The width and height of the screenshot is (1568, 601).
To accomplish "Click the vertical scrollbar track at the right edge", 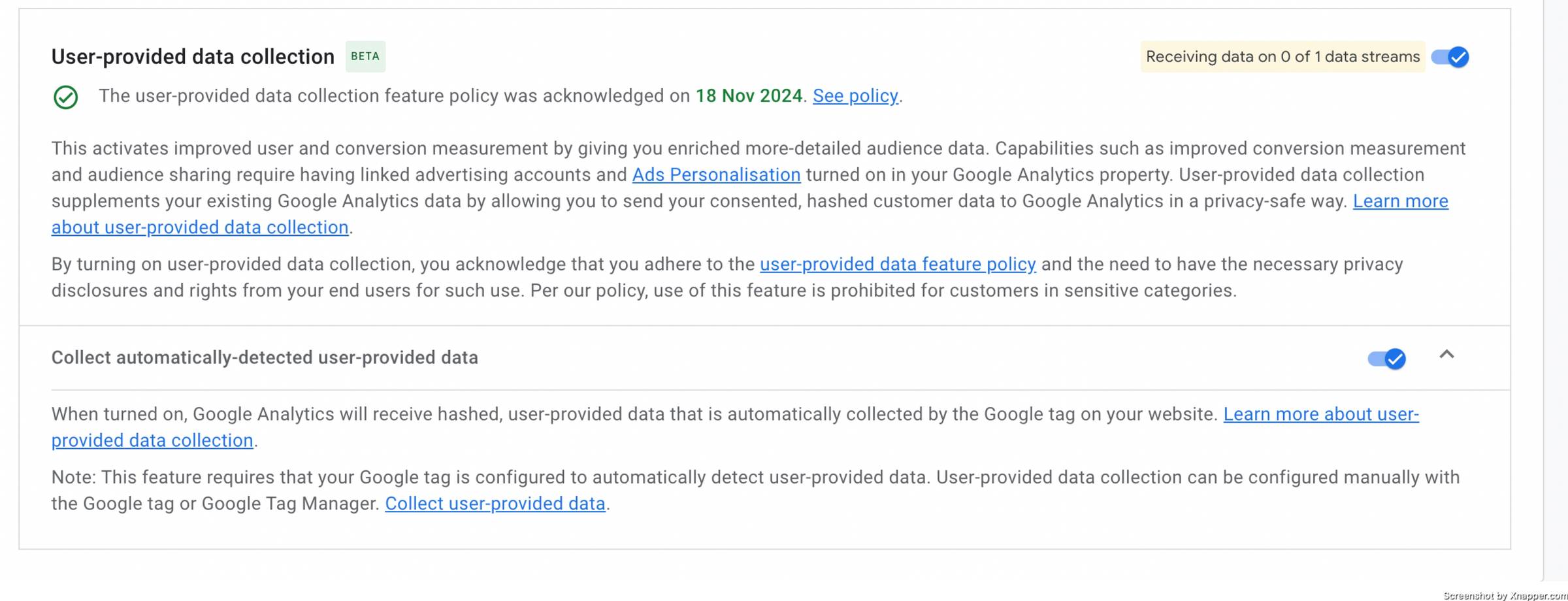I will click(x=1556, y=291).
